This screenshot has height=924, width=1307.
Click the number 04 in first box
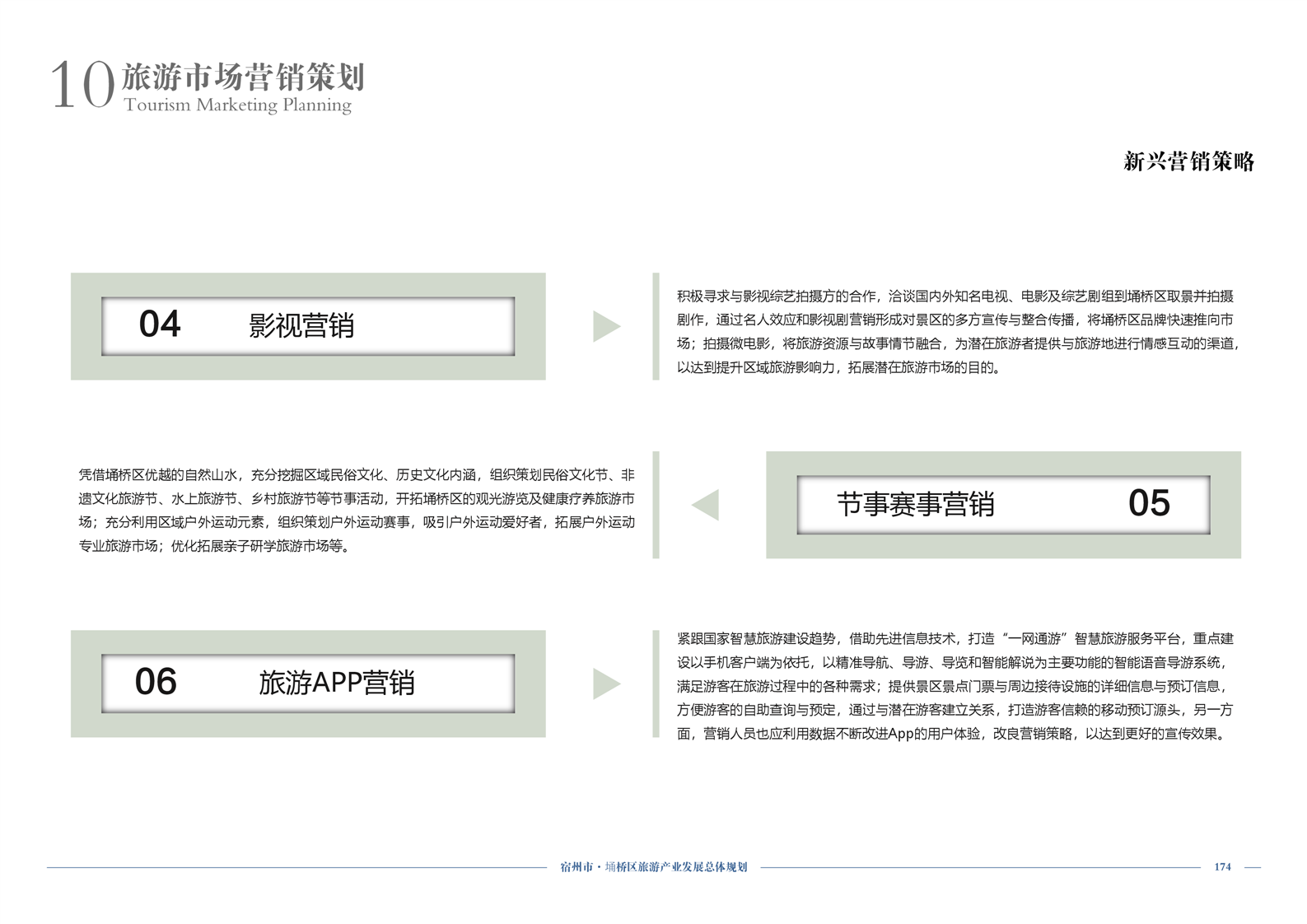coord(159,324)
